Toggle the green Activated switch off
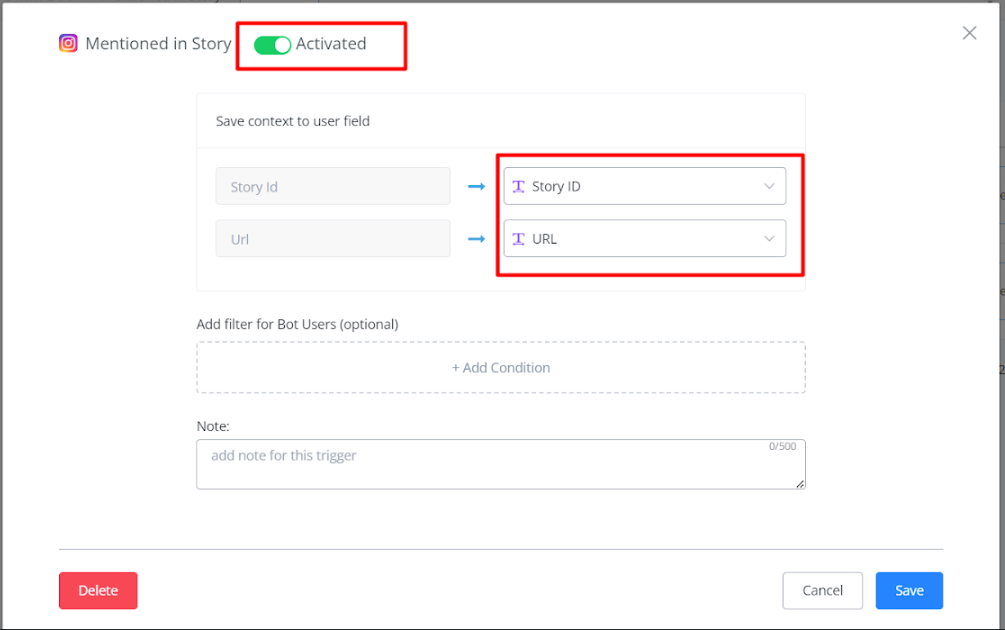This screenshot has width=1005, height=630. [272, 44]
